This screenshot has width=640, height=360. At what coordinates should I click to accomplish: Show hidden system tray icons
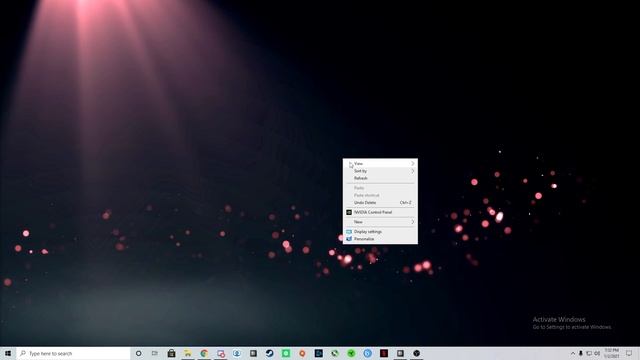click(x=573, y=353)
